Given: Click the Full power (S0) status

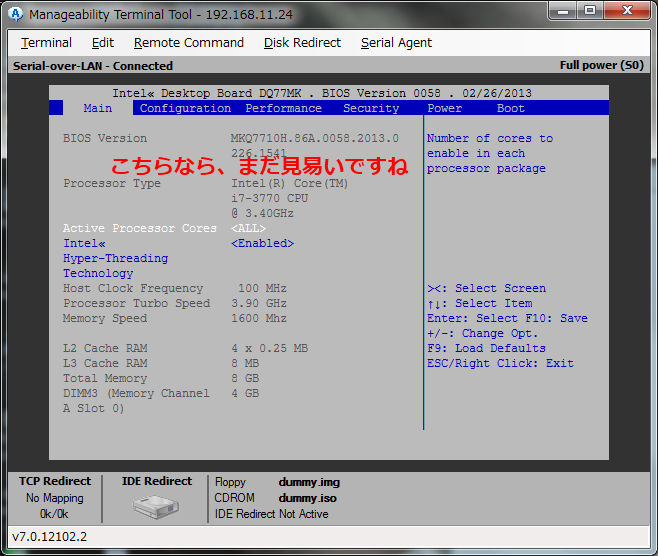Looking at the screenshot, I should [x=601, y=65].
